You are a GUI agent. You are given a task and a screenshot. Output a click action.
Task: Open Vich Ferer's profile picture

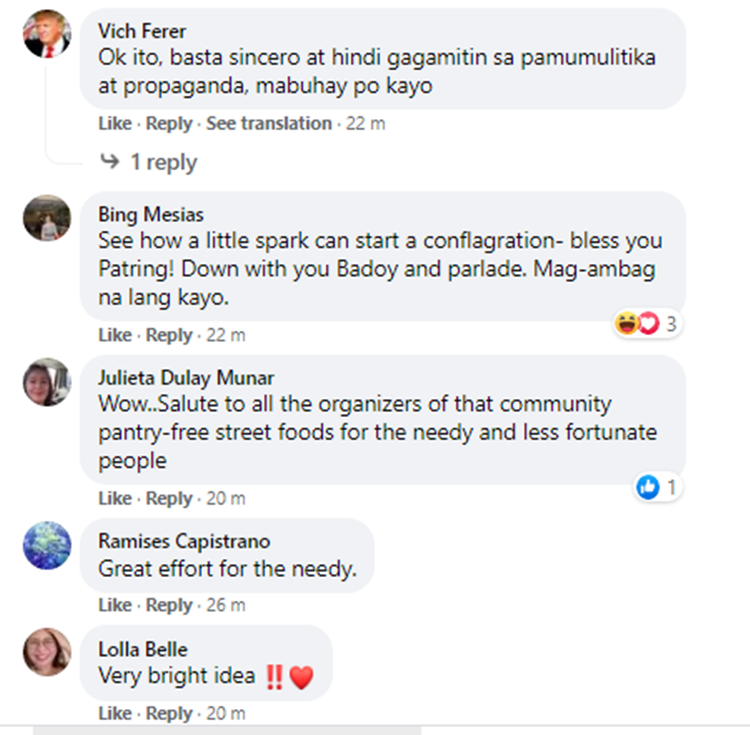click(47, 33)
